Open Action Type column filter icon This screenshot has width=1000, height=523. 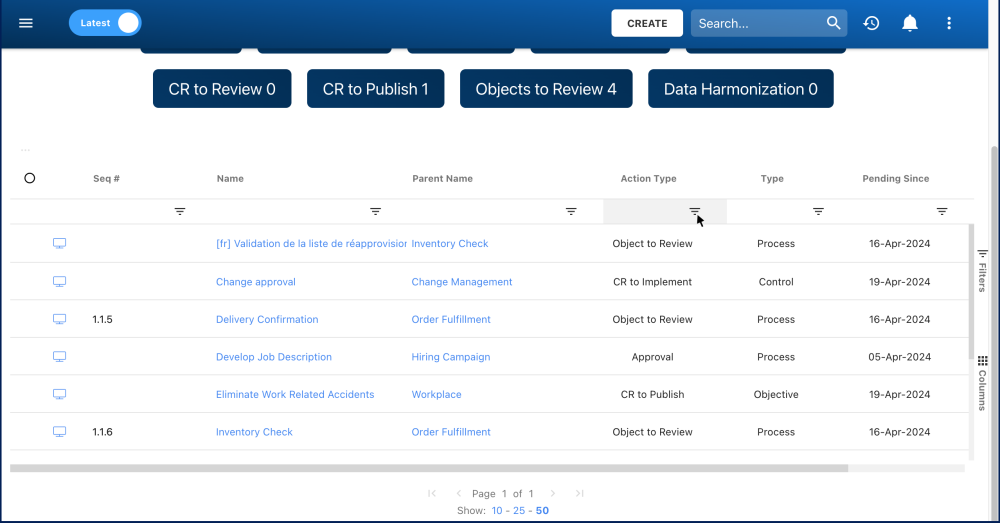695,211
